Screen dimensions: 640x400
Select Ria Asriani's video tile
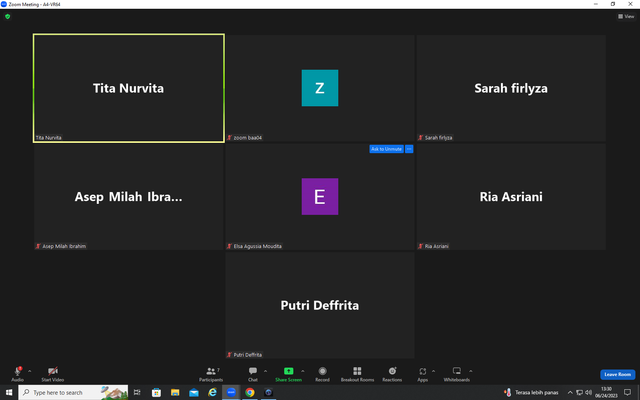[511, 197]
